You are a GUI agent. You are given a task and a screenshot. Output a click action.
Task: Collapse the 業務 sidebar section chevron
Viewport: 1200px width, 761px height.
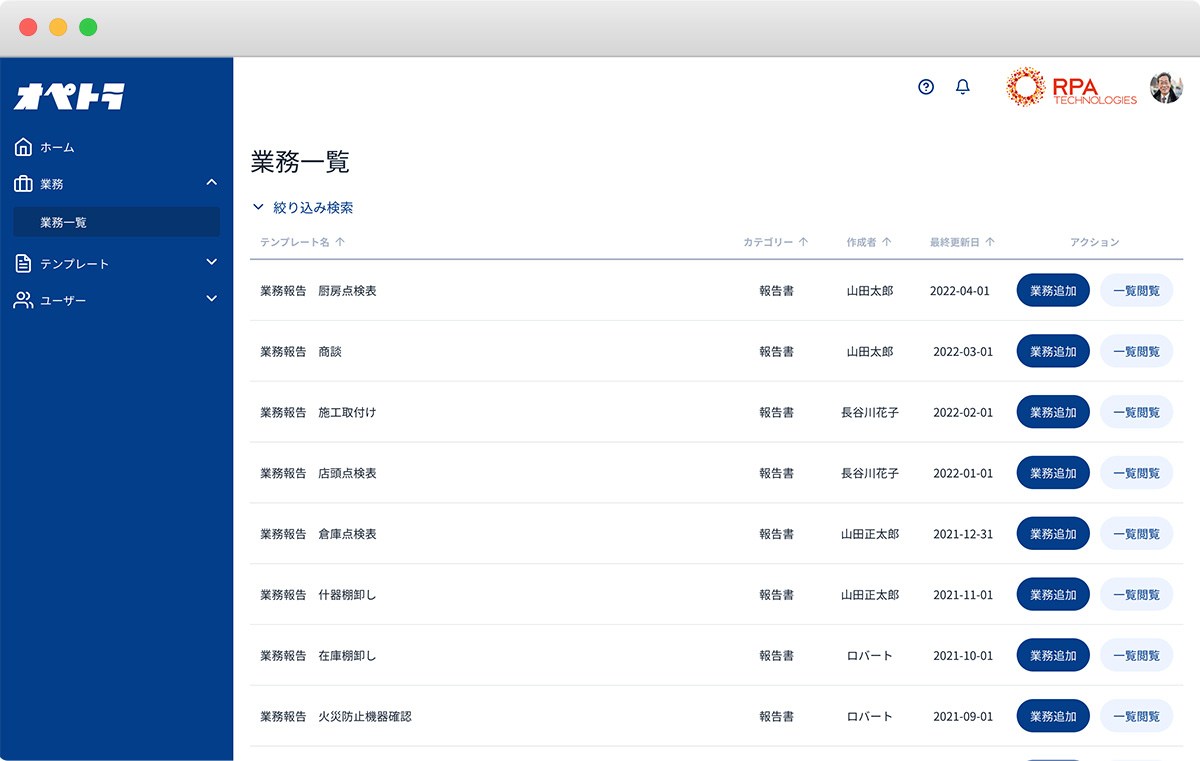(x=211, y=182)
